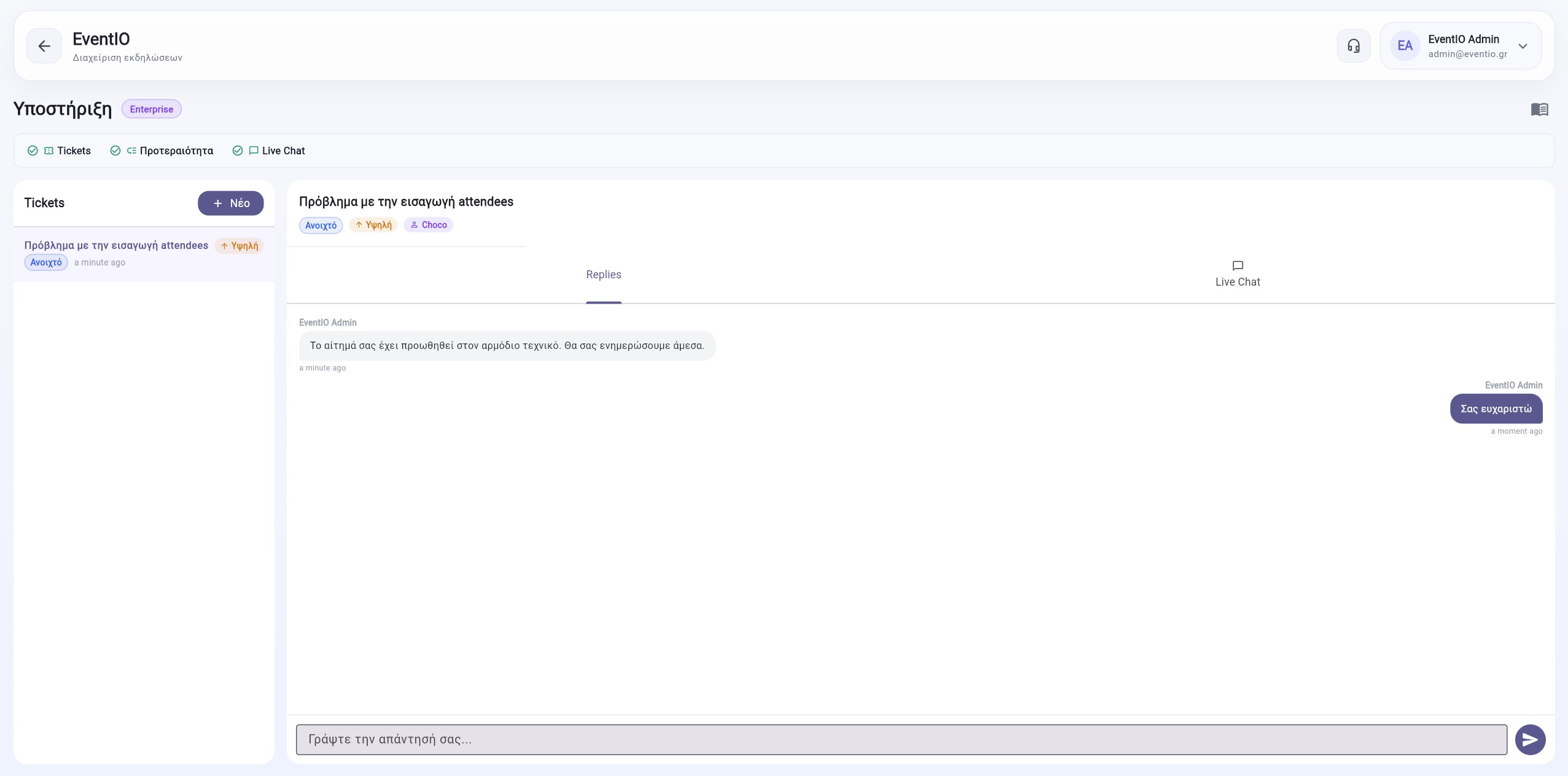Click the 'Σας ευχαριστώ' message bubble
Image resolution: width=1568 pixels, height=776 pixels.
point(1496,409)
